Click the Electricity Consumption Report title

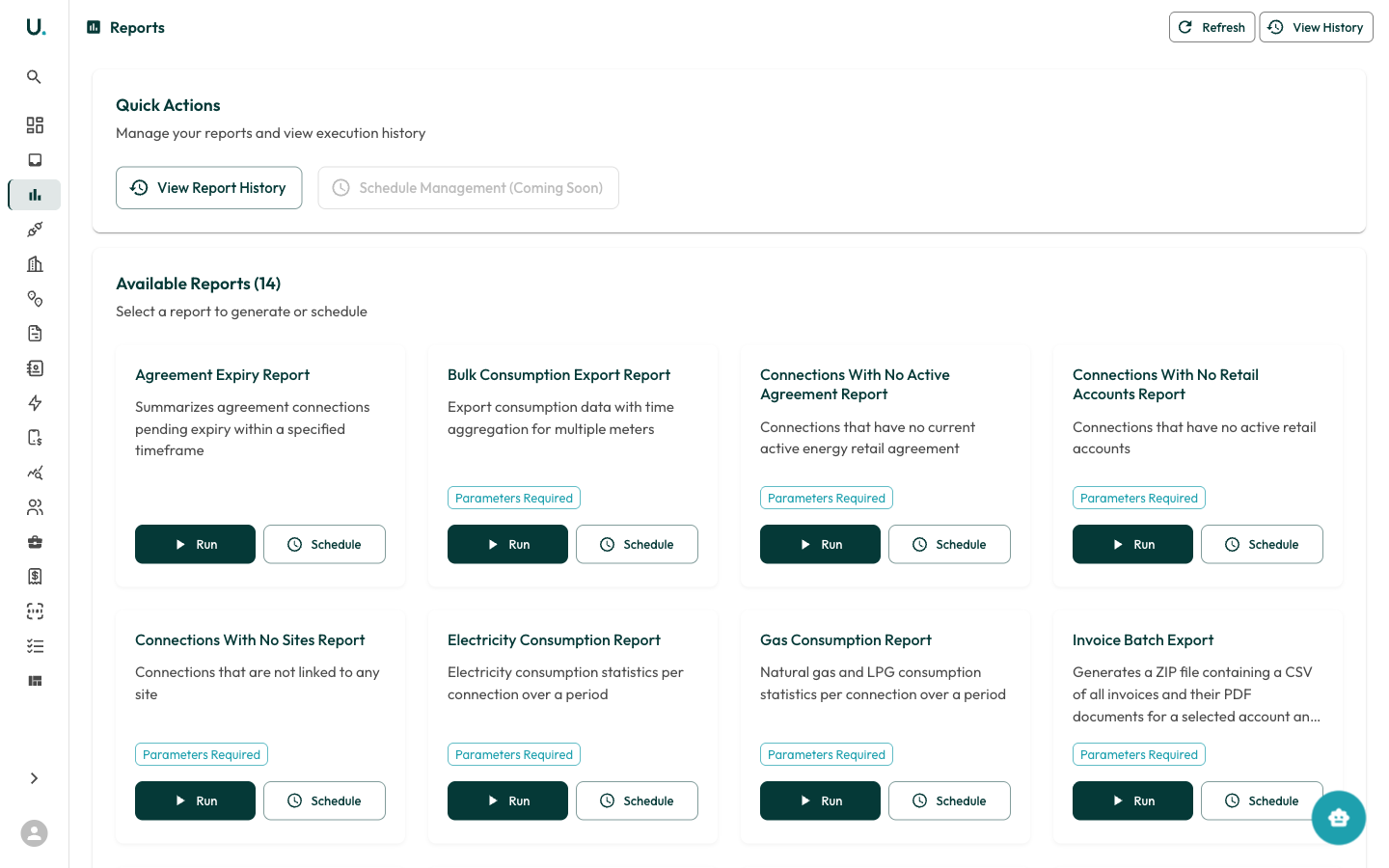tap(554, 640)
